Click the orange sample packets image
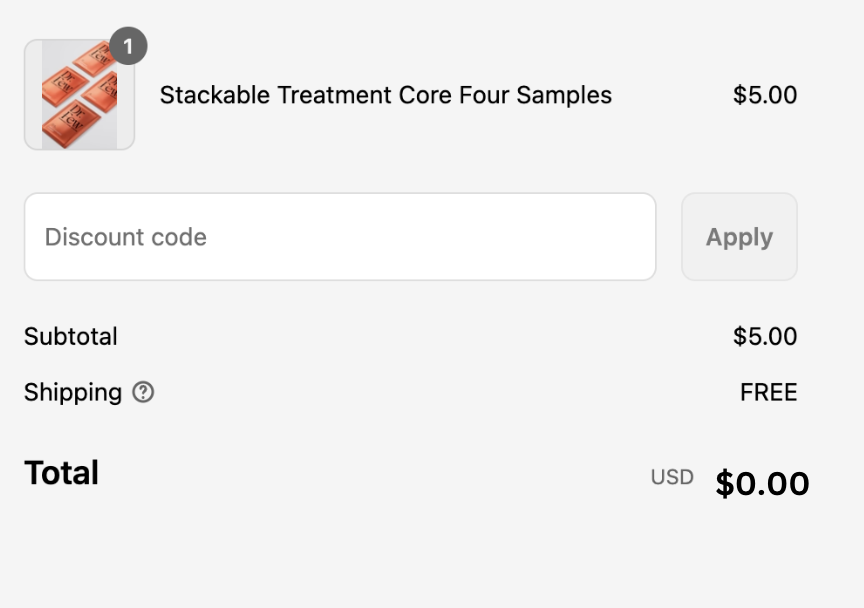Viewport: 864px width, 608px height. [x=79, y=97]
